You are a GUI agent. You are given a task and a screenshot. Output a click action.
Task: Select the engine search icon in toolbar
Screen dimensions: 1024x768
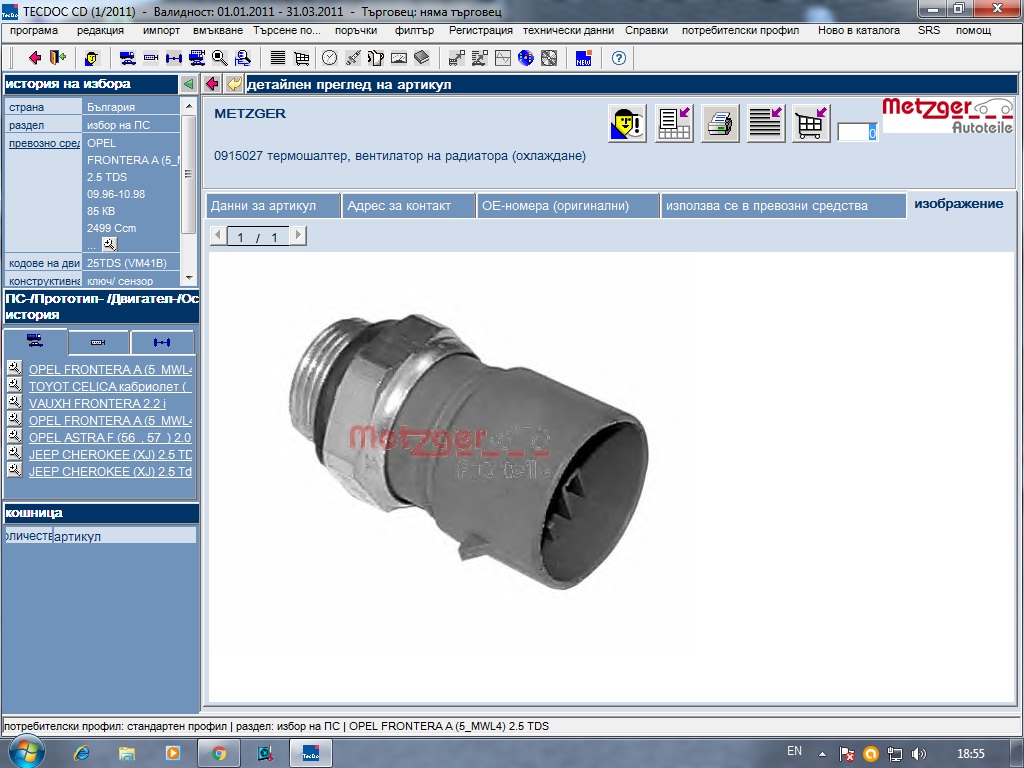click(x=151, y=58)
